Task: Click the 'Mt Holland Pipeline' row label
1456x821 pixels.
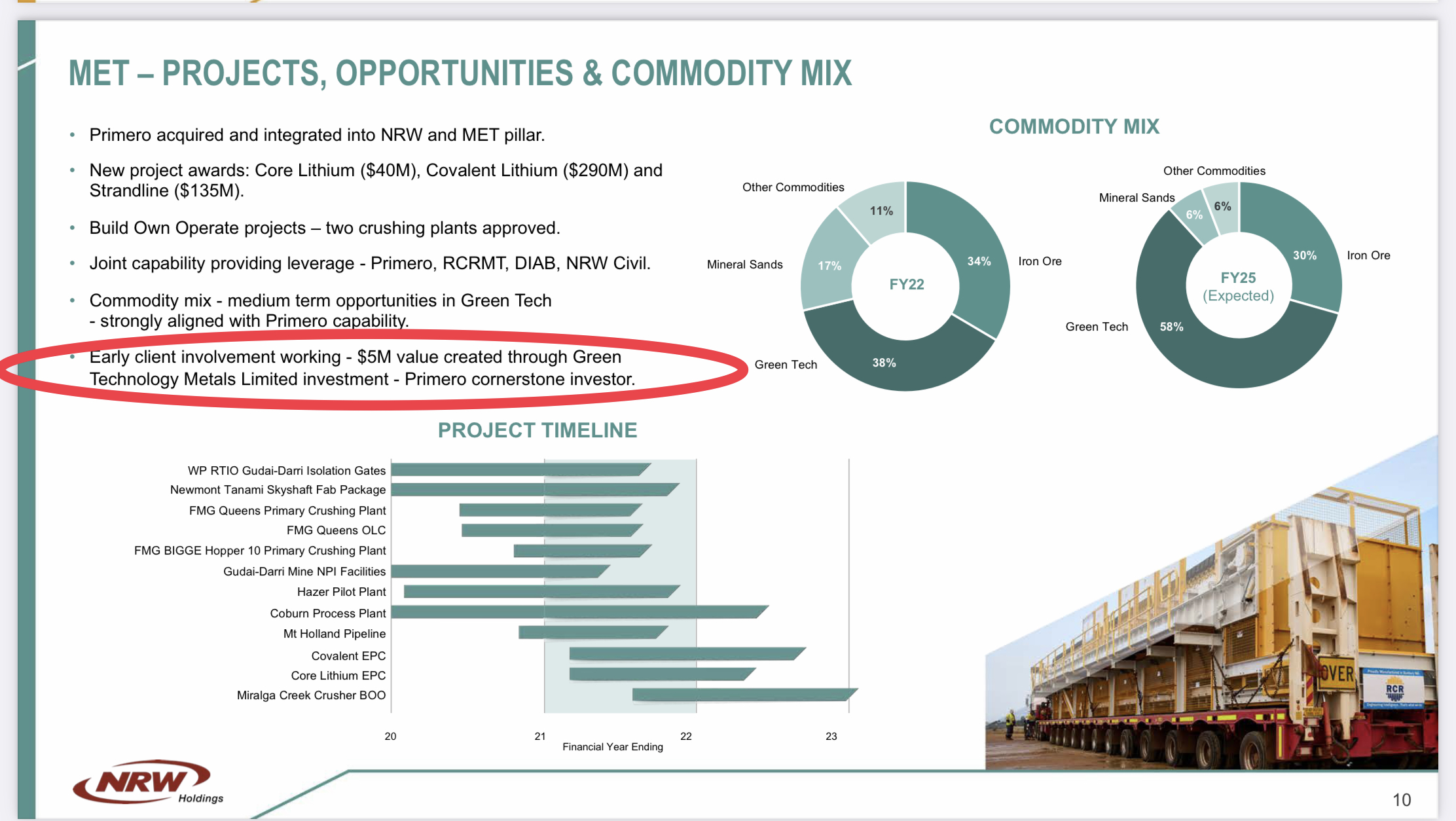Action: point(335,634)
